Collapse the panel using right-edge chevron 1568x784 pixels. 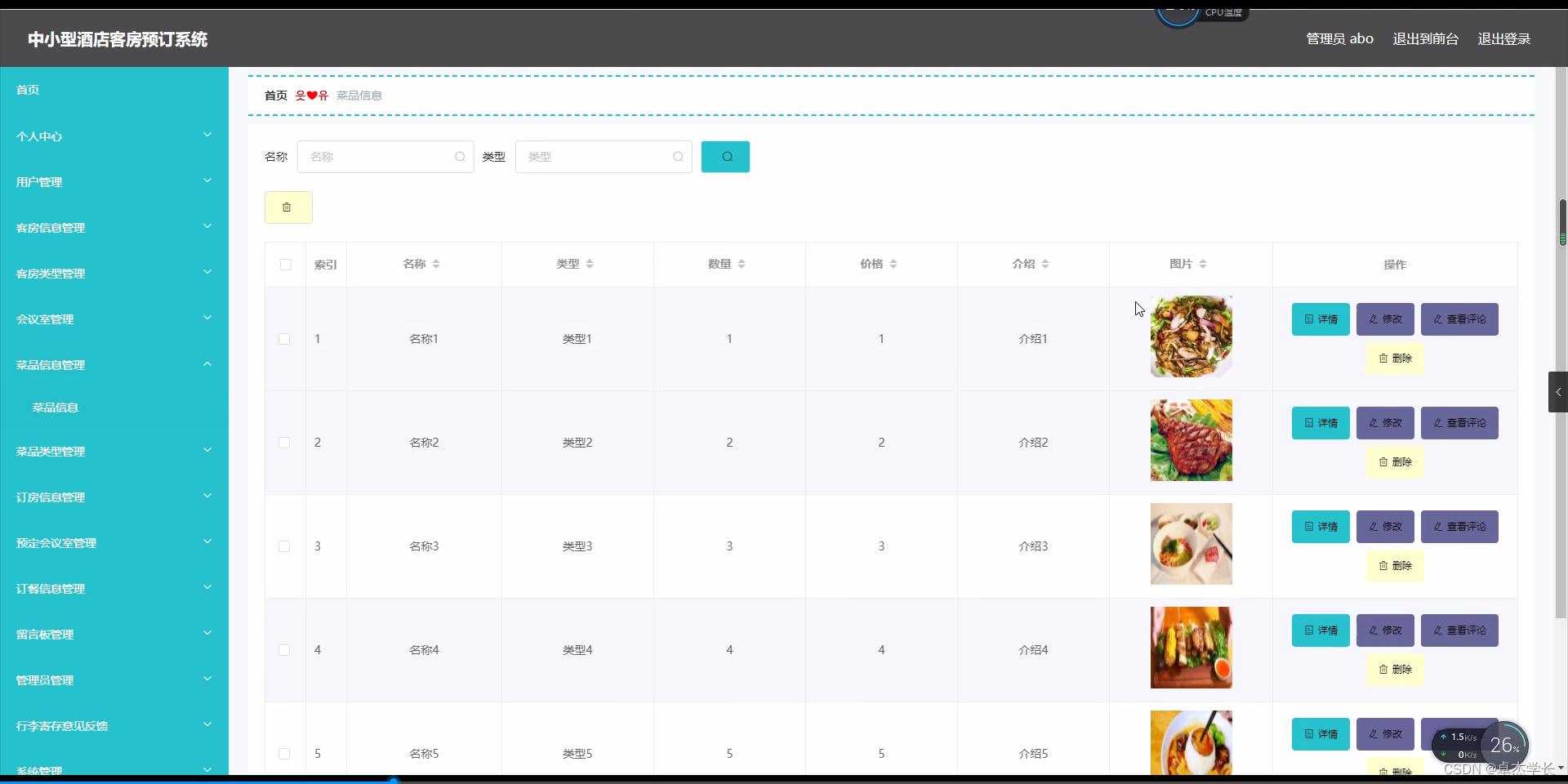click(x=1558, y=392)
